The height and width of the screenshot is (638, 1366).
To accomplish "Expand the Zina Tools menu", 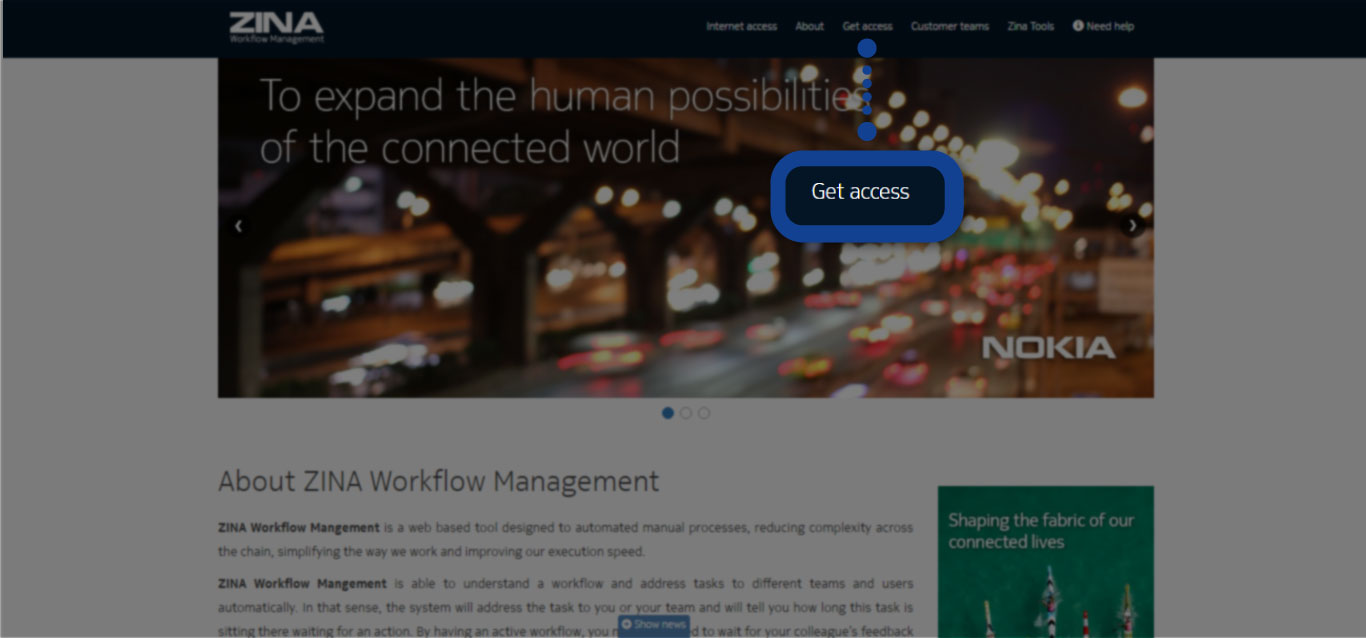I will [x=1030, y=27].
